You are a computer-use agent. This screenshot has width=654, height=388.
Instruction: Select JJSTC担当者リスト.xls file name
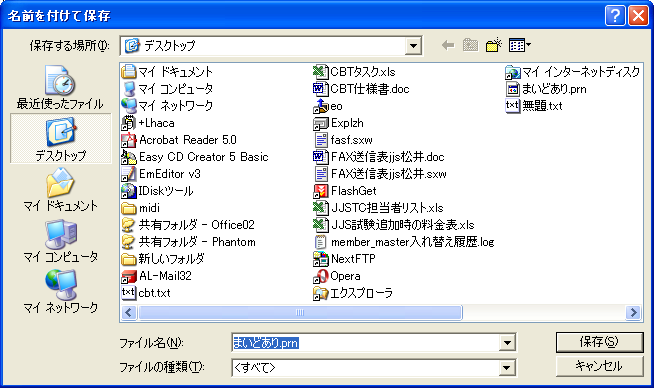(387, 208)
